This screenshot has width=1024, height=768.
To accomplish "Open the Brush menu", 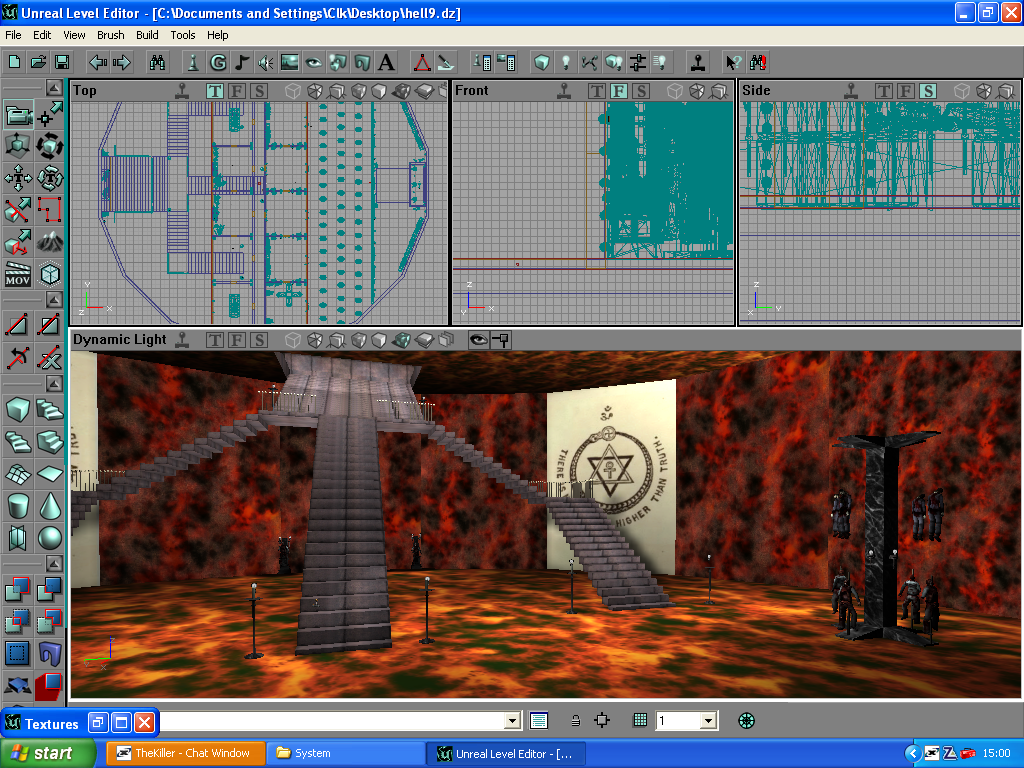I will coord(110,35).
